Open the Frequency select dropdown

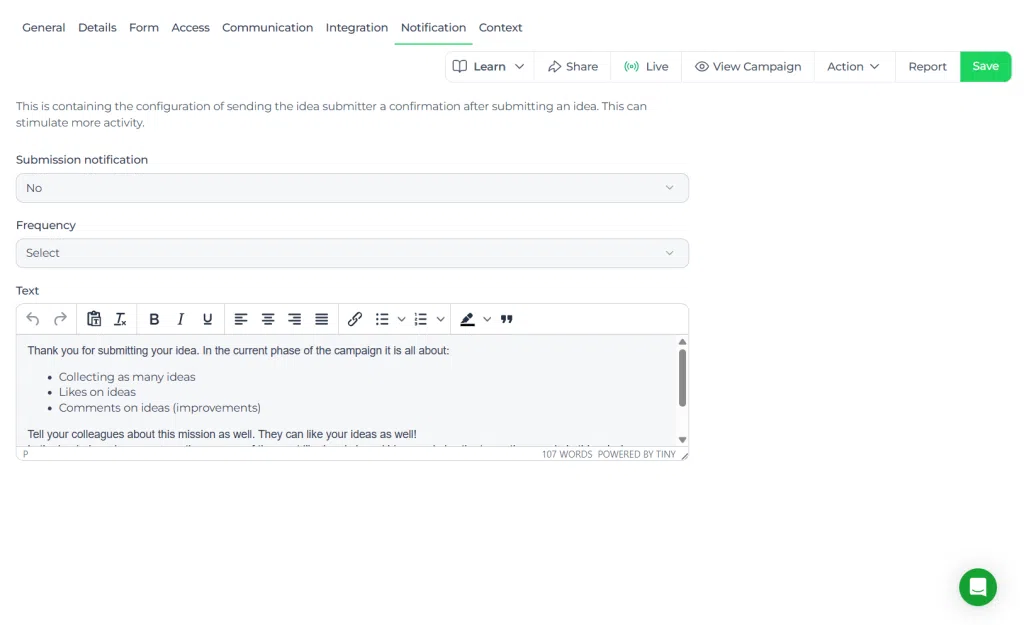(352, 253)
